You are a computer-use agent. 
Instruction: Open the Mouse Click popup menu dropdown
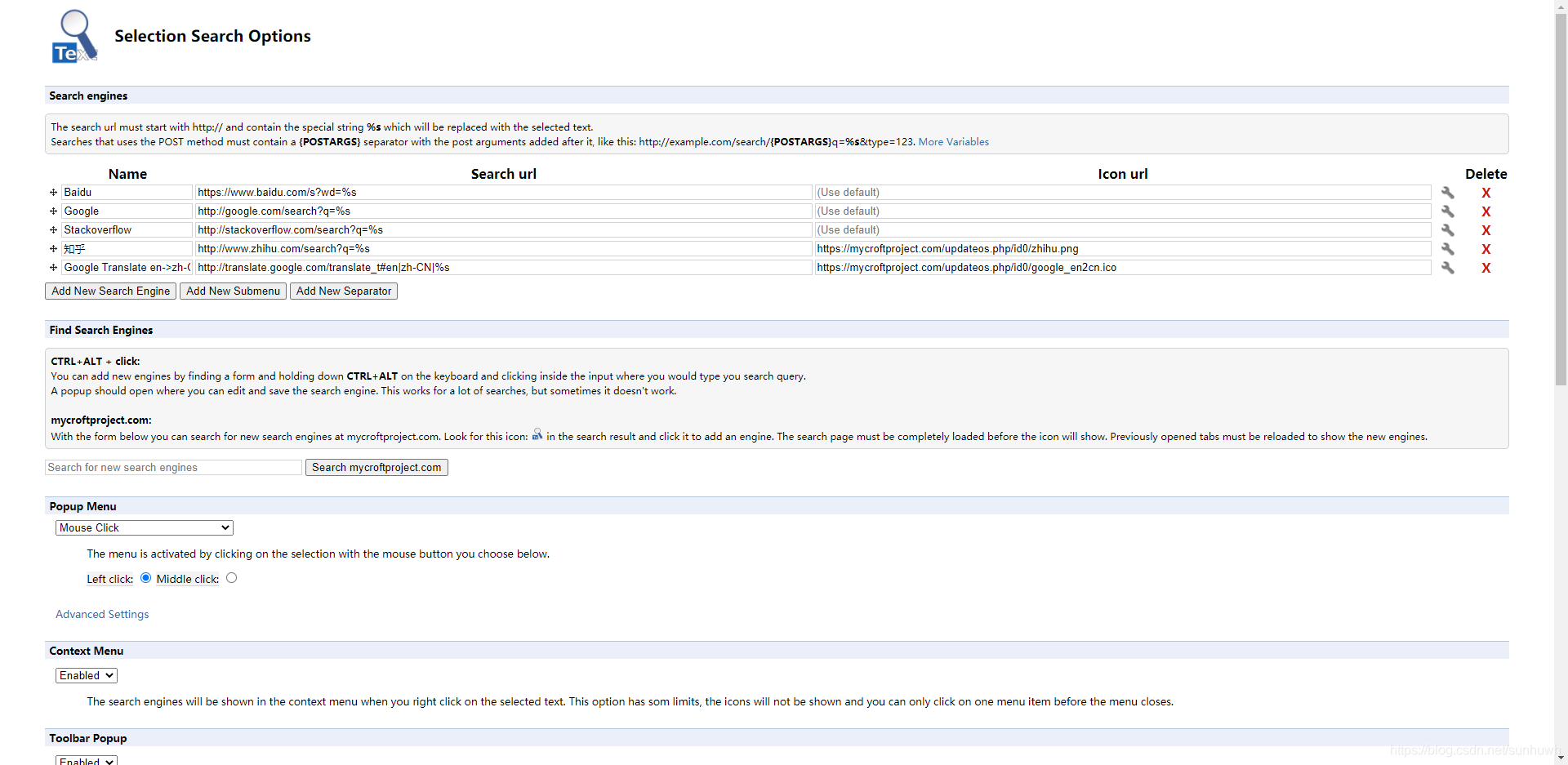tap(145, 528)
